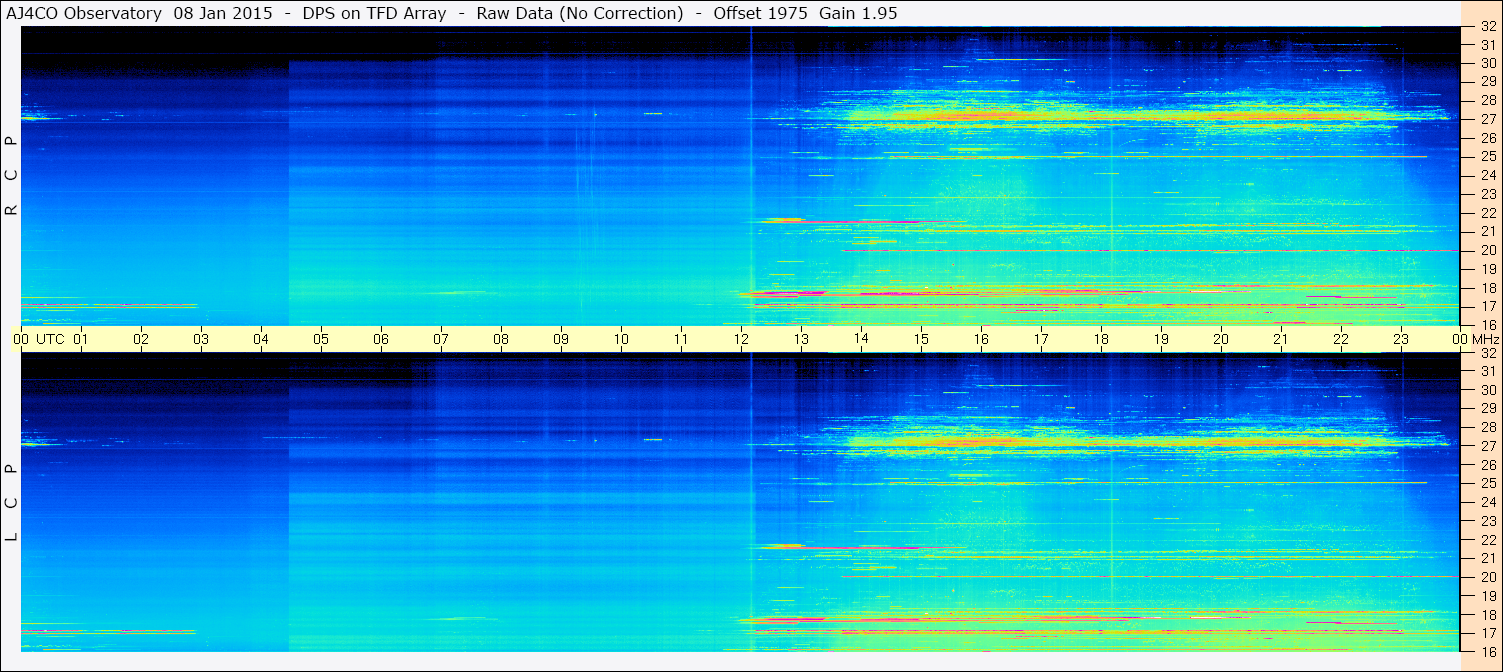
Task: Click the 15 hour time marker
Action: coord(921,339)
